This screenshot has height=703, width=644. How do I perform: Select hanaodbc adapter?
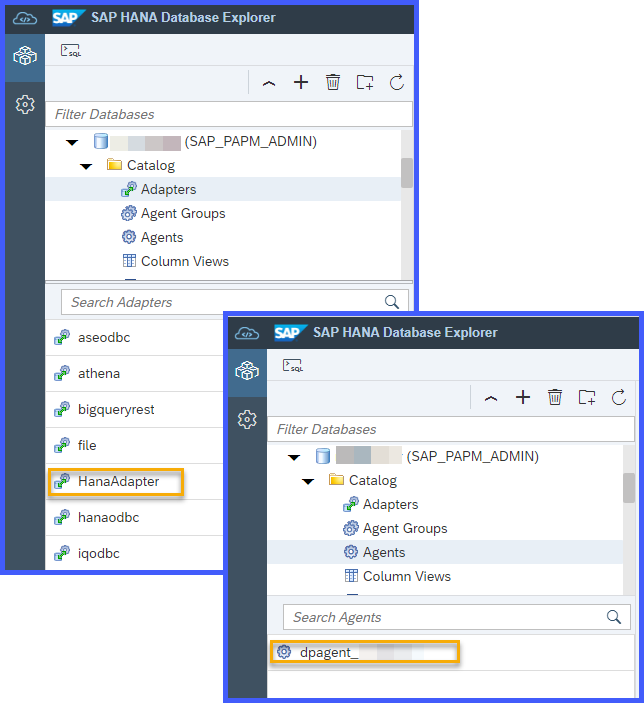pos(135,517)
